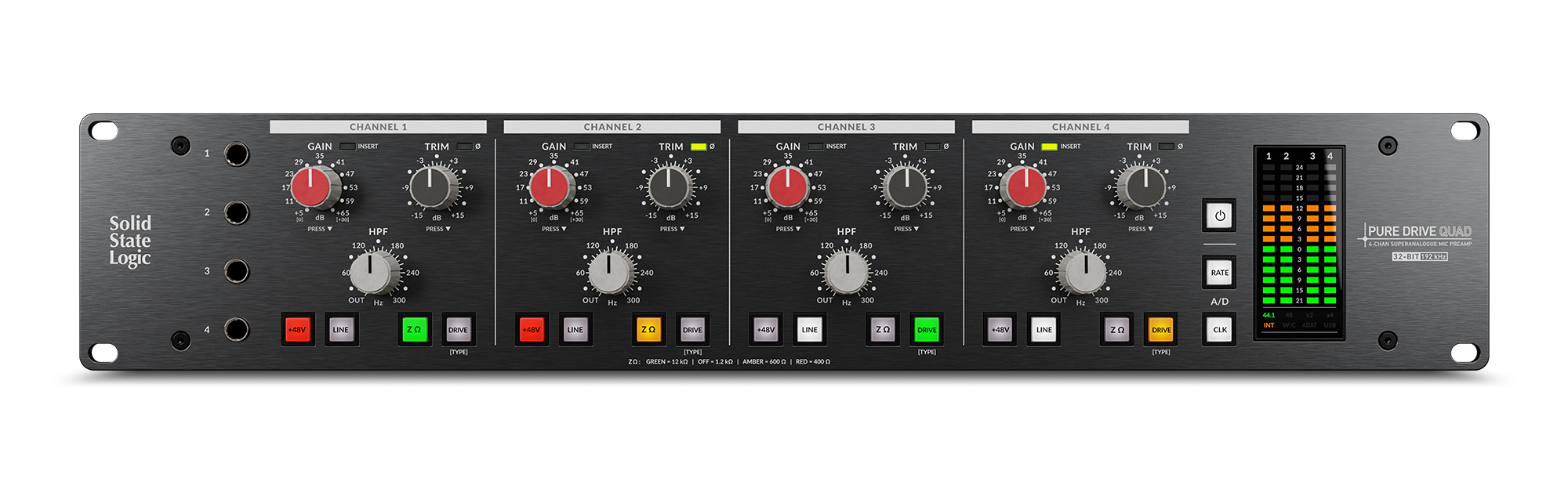The height and width of the screenshot is (500, 1568).
Task: Click the CHANNEL 3 label strip
Action: pyautogui.click(x=846, y=127)
